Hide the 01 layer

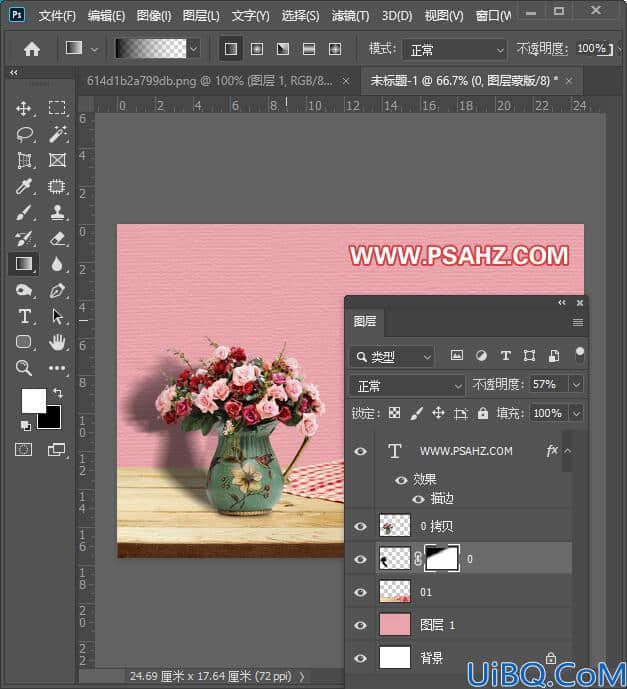click(x=360, y=592)
